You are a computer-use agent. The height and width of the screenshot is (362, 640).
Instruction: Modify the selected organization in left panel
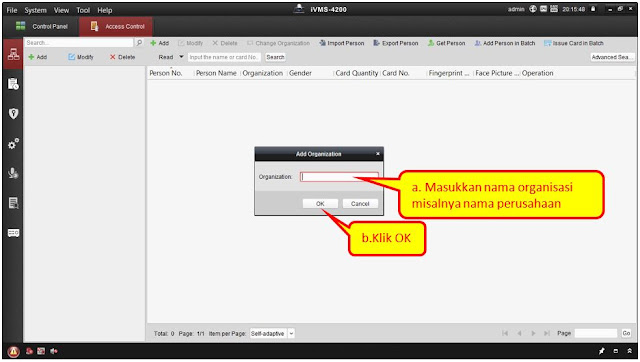(81, 57)
